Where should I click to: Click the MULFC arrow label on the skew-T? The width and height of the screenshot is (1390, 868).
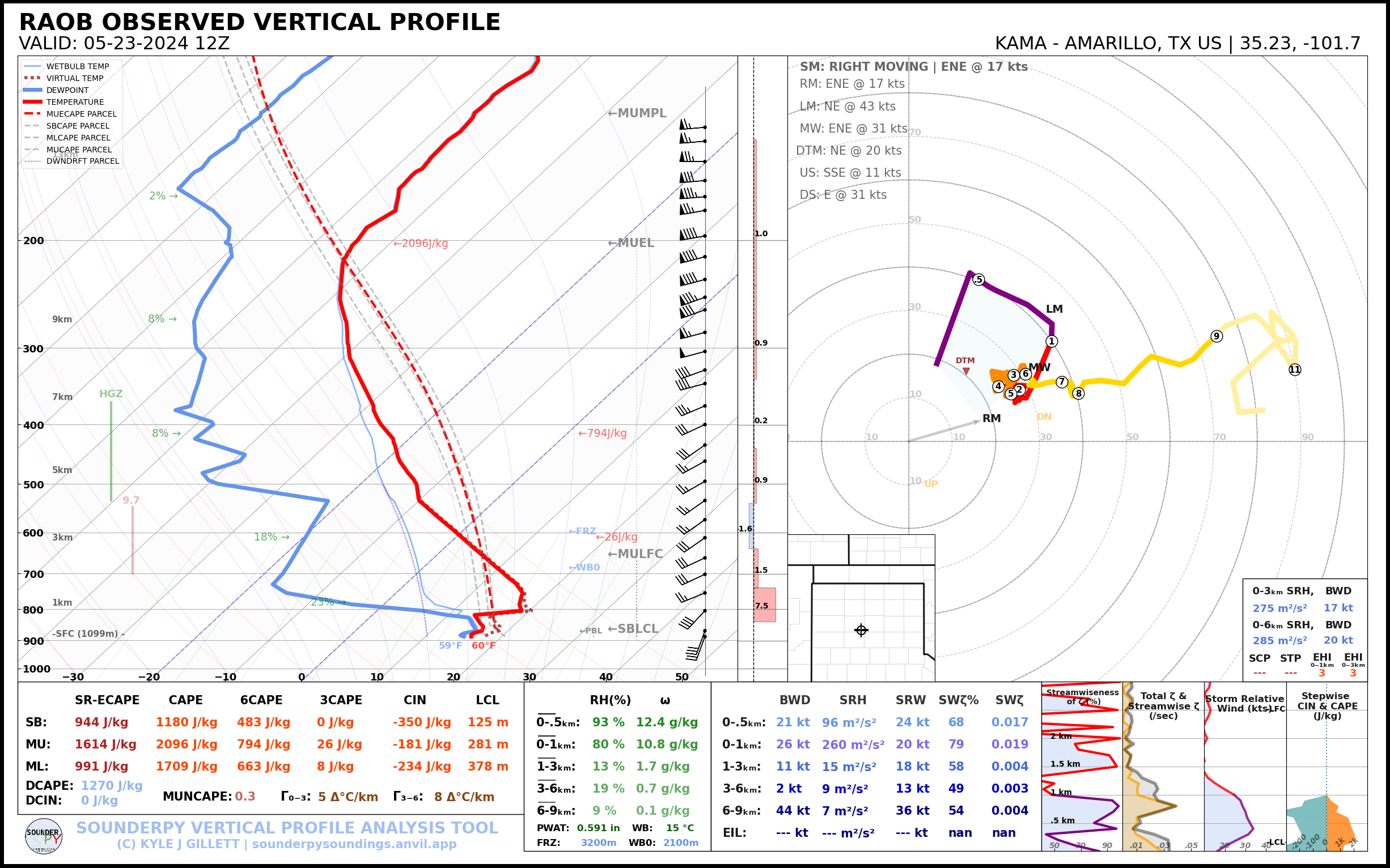635,554
